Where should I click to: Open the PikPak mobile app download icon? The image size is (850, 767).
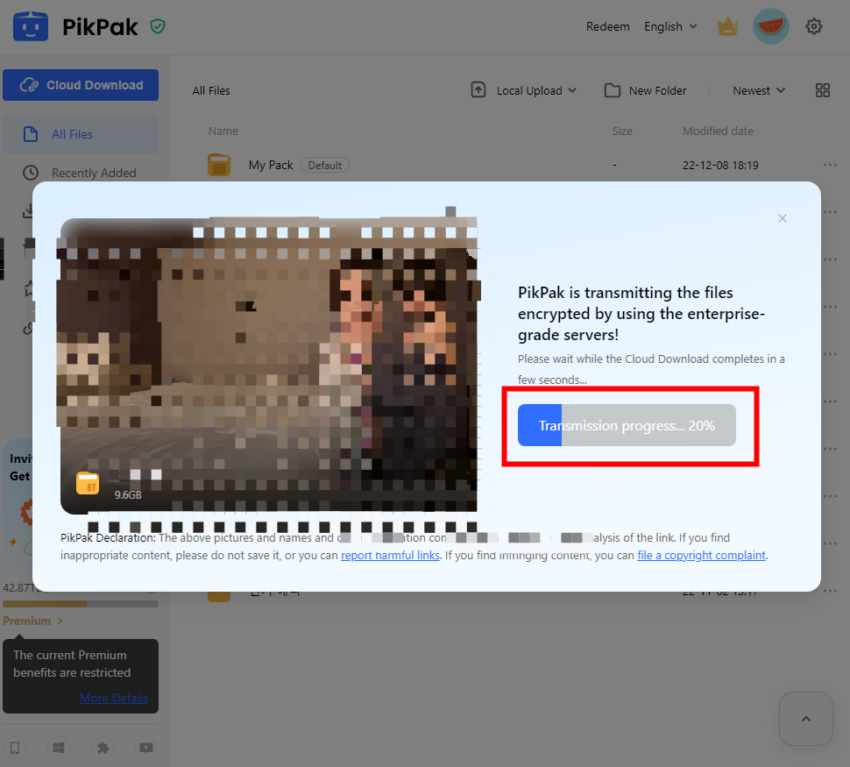pyautogui.click(x=14, y=747)
